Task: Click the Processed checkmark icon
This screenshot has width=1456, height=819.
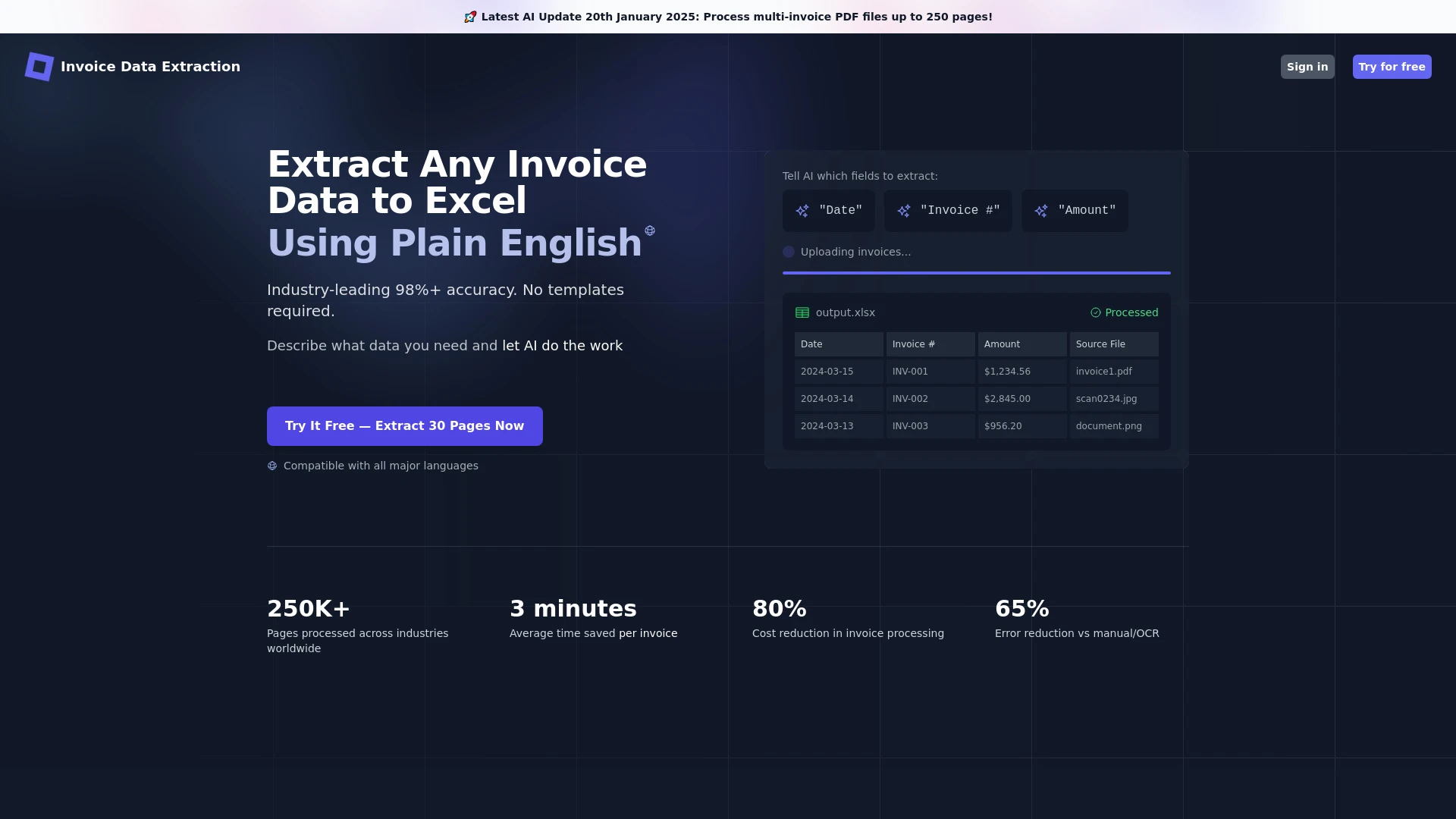Action: [x=1095, y=312]
